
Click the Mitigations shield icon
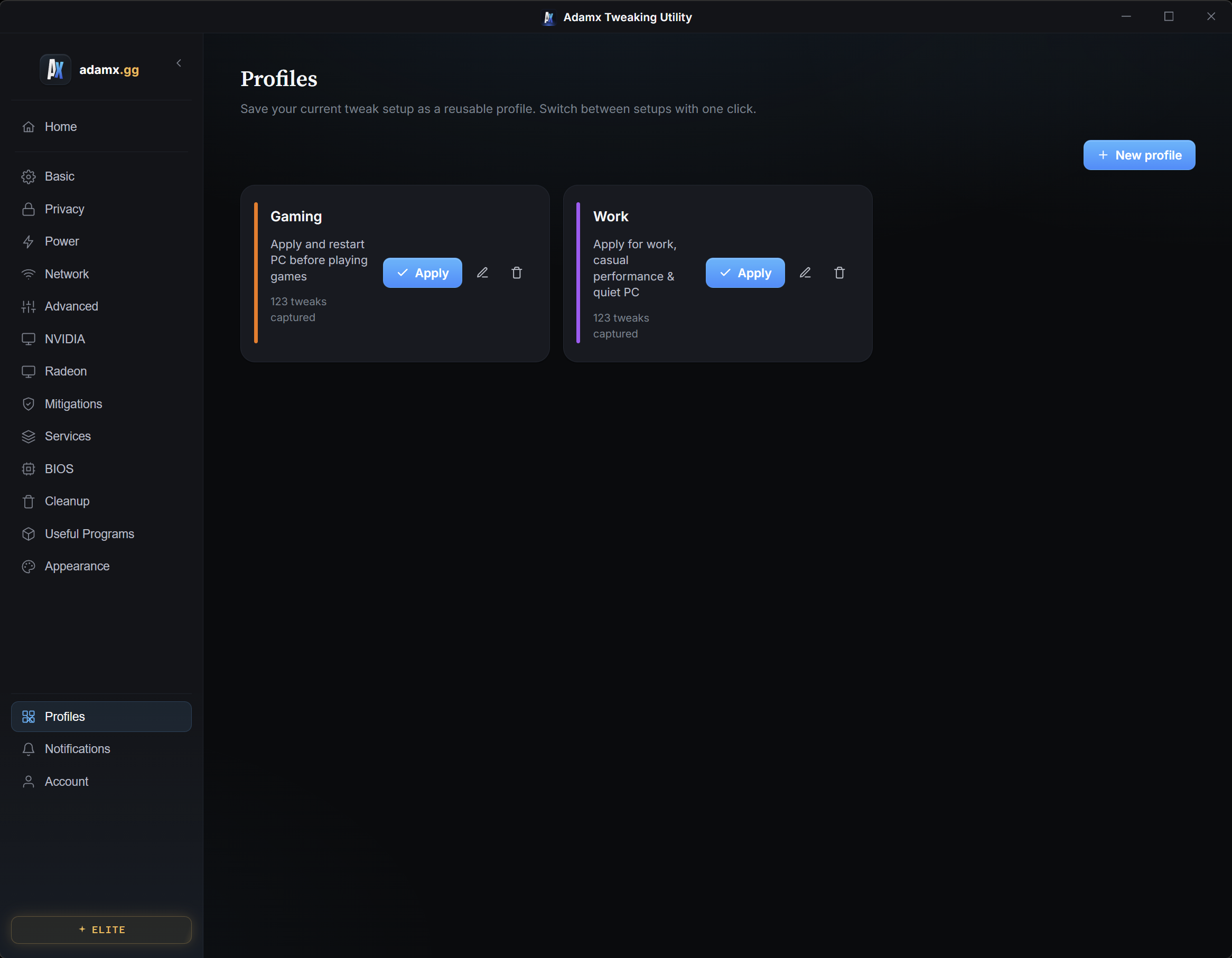[x=28, y=403]
